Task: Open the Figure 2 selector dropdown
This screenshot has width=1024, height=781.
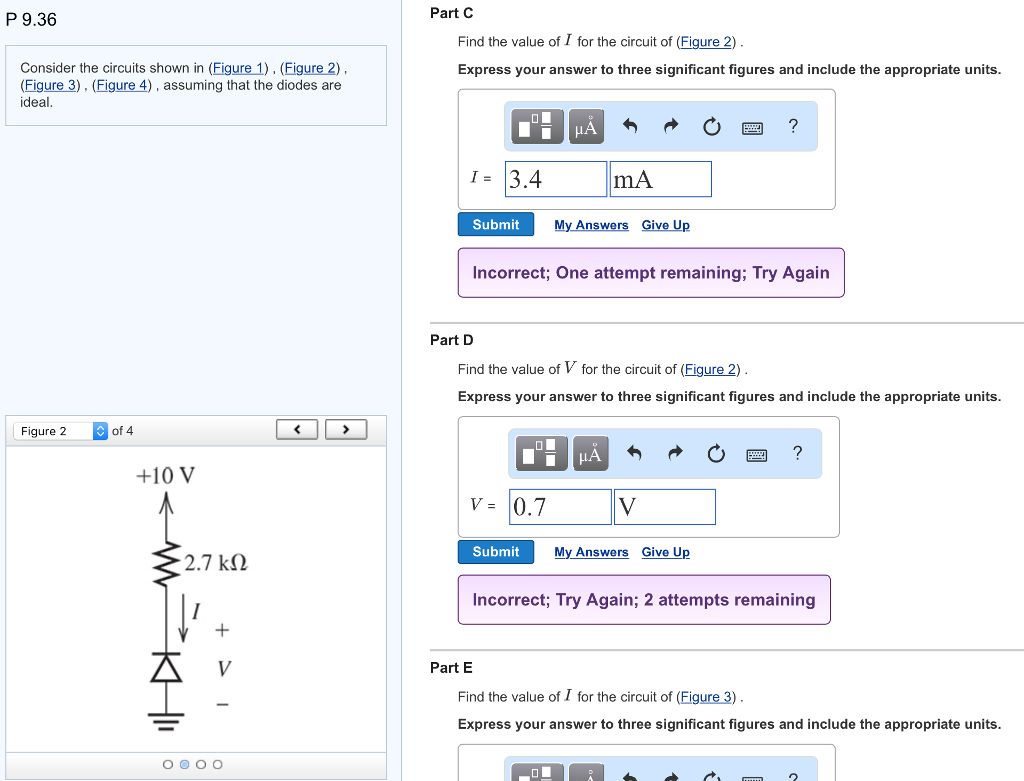Action: [61, 431]
